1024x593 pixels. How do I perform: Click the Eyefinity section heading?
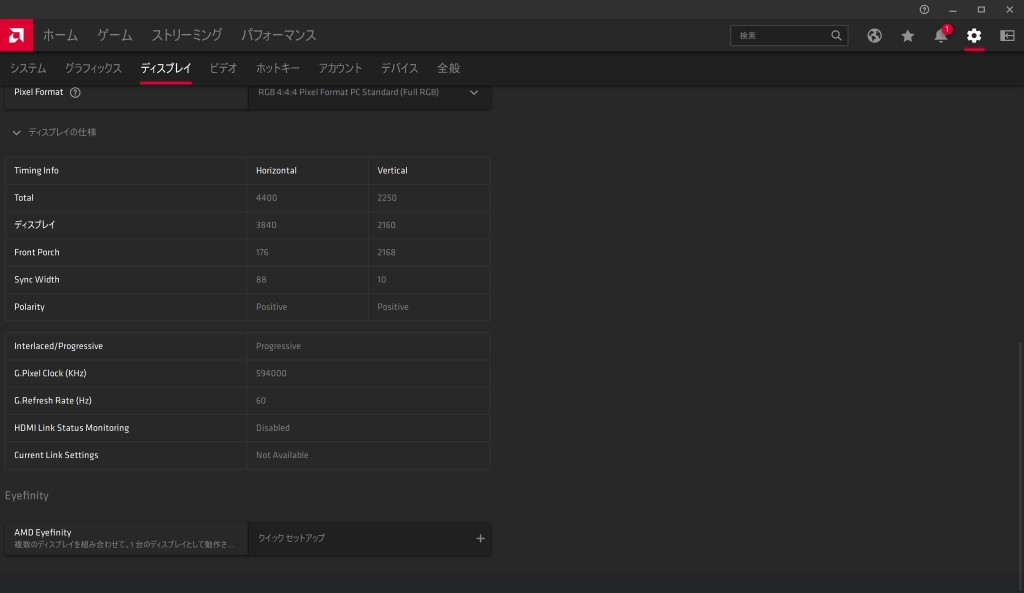(x=27, y=496)
